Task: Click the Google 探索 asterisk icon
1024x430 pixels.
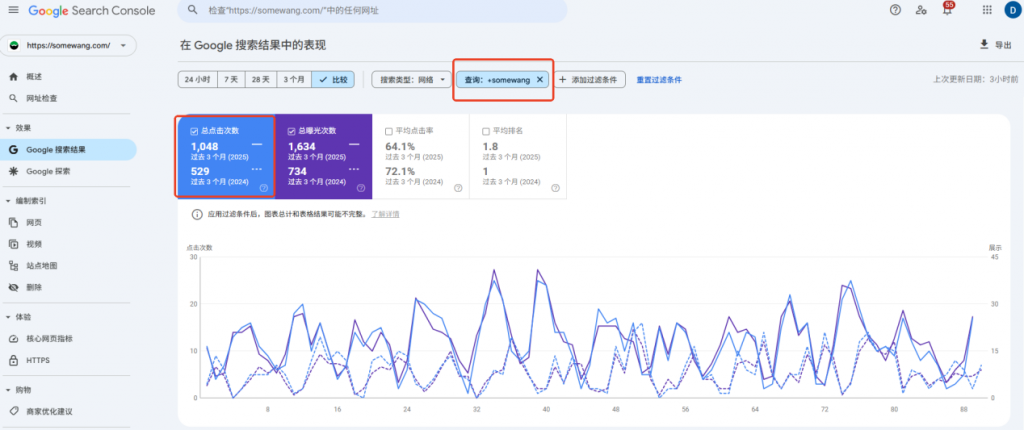Action: pyautogui.click(x=13, y=171)
